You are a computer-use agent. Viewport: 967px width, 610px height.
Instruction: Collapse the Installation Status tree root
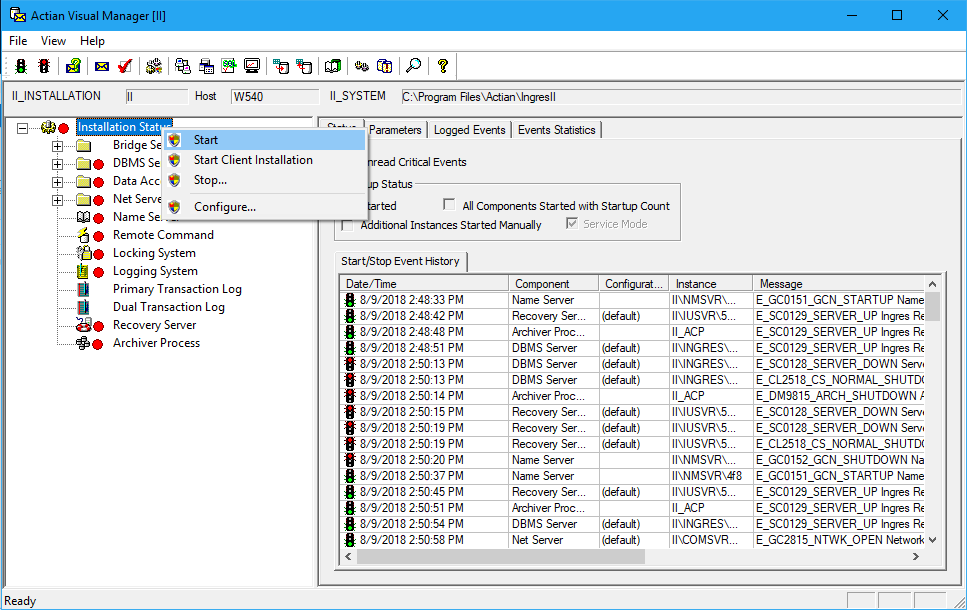(22, 128)
